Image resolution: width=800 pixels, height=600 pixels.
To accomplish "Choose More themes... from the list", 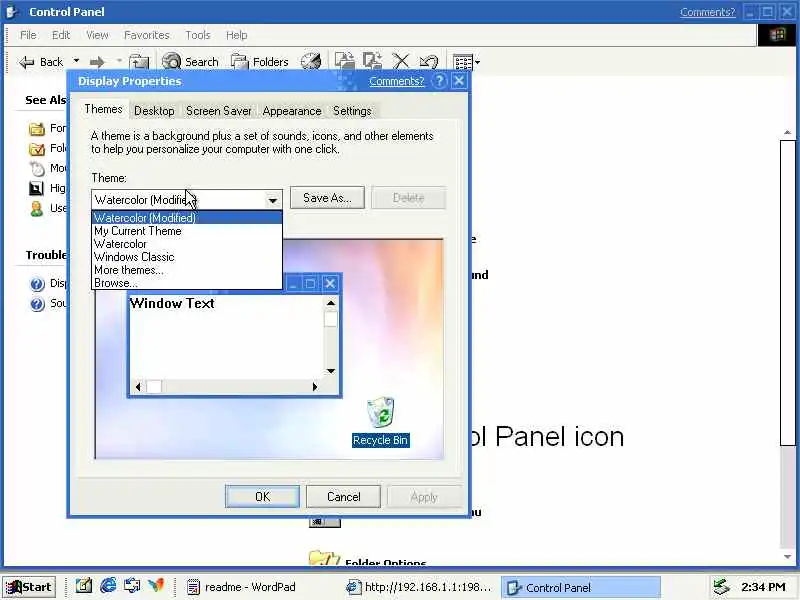I will pos(187,270).
